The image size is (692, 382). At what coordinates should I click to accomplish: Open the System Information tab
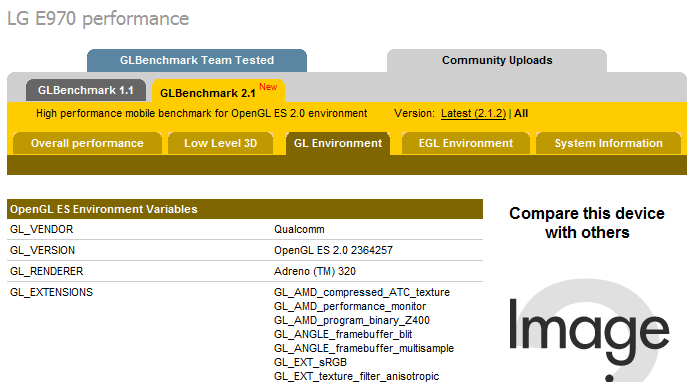(x=608, y=143)
